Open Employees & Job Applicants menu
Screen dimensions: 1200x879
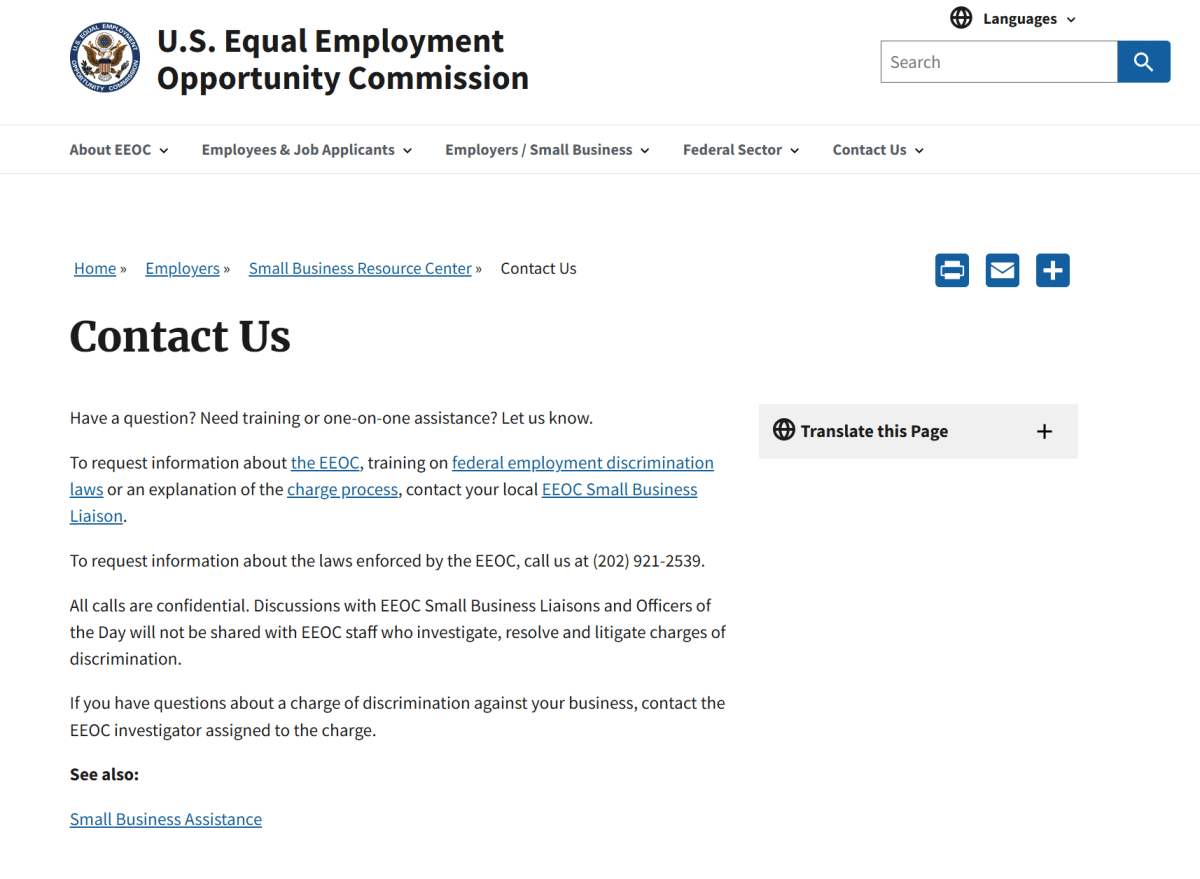click(307, 150)
